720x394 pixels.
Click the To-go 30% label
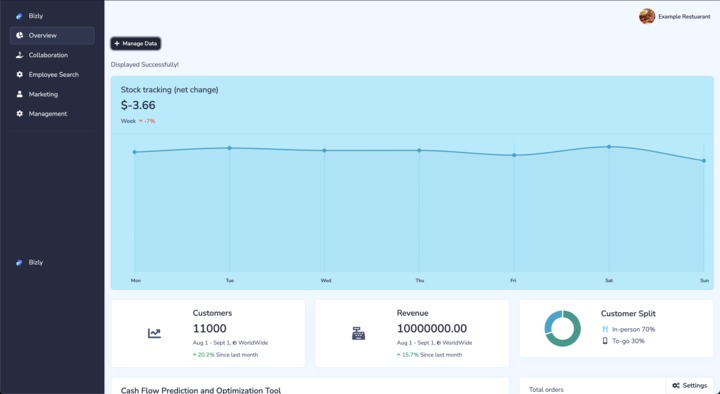[x=629, y=341]
